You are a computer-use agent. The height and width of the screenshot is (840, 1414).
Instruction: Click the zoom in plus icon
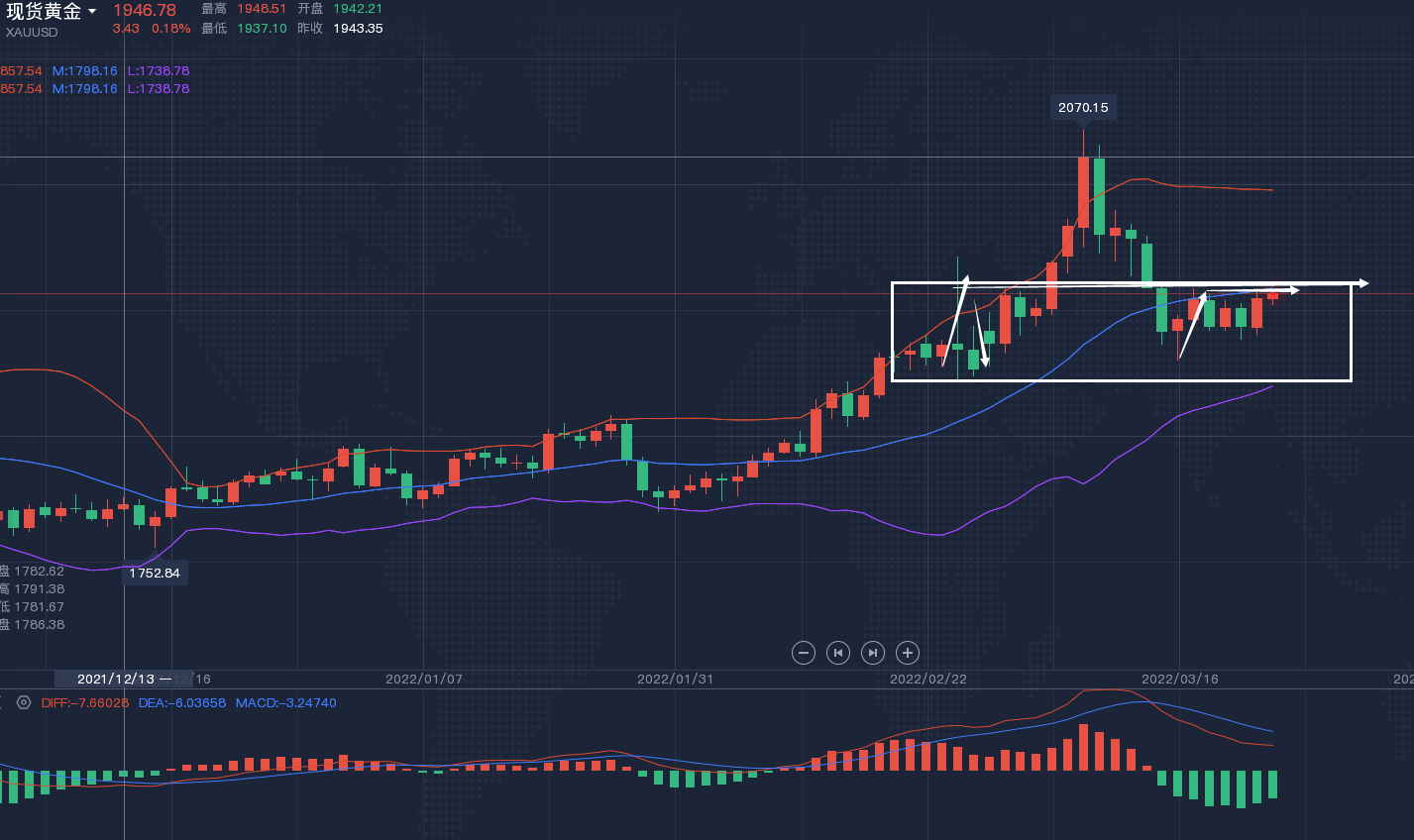pos(907,652)
